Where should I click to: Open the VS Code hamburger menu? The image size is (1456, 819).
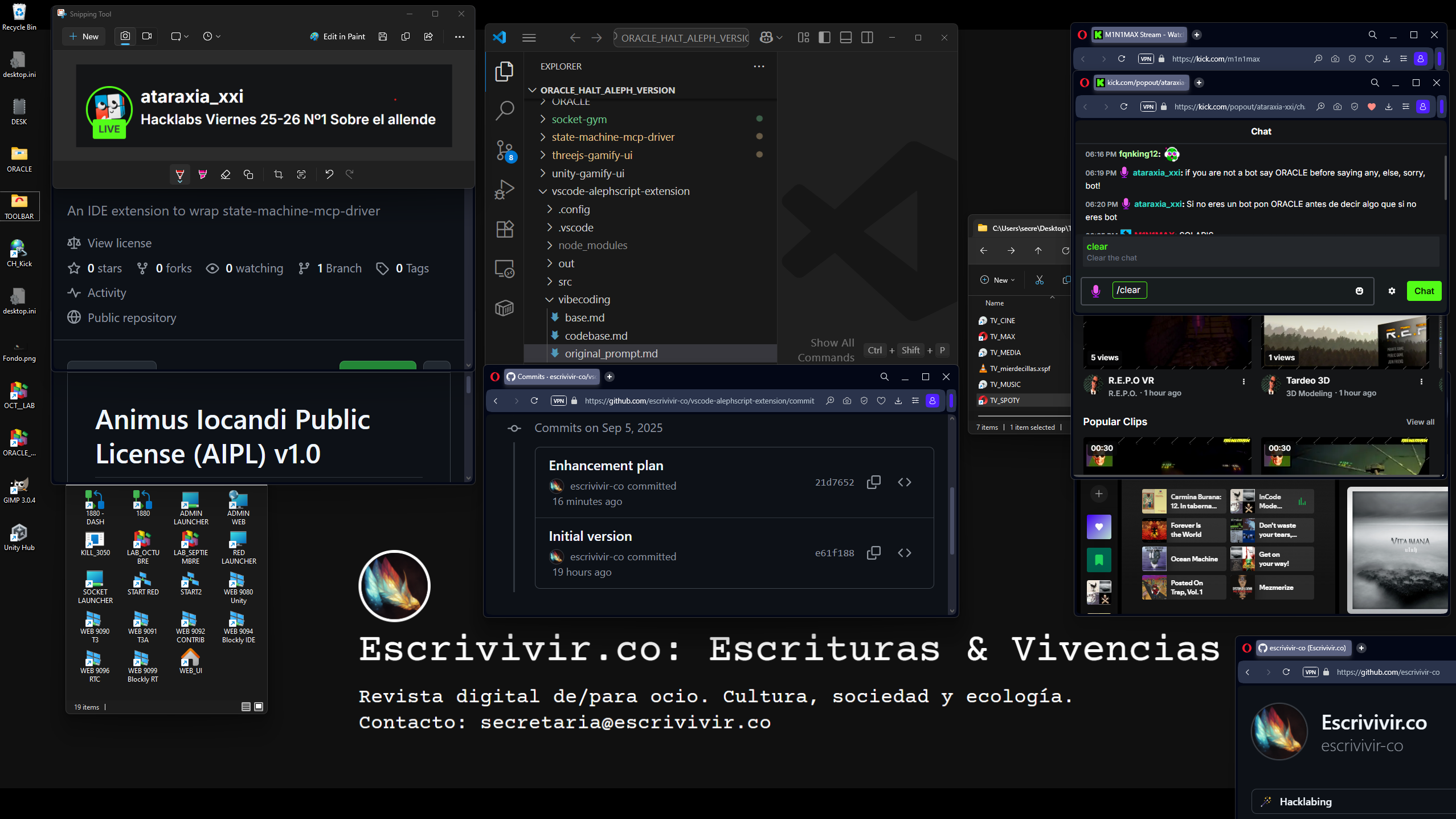pos(529,38)
